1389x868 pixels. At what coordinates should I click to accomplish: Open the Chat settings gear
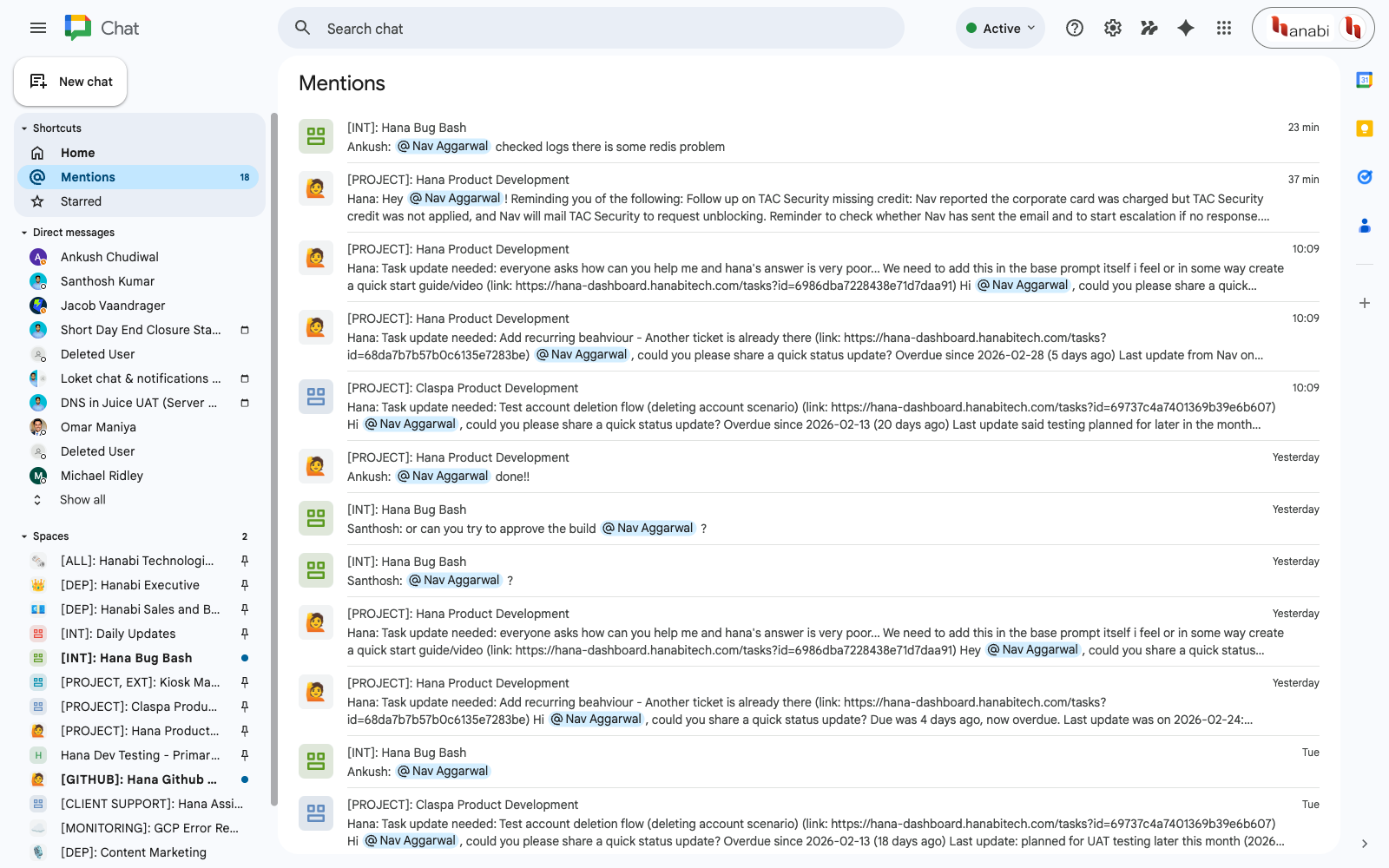1112,28
